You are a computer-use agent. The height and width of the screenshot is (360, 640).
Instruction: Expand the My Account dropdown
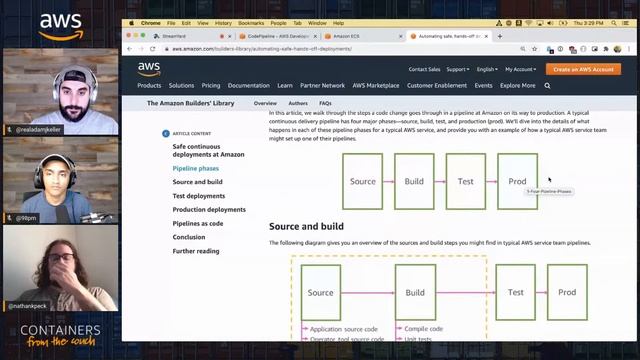[520, 69]
